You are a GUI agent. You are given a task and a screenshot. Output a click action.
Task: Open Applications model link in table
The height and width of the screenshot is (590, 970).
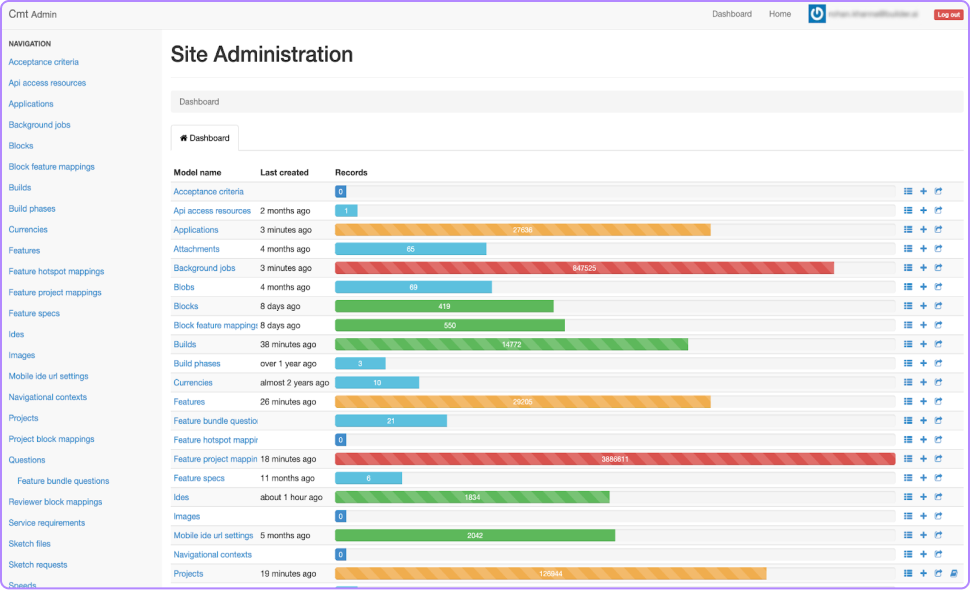195,230
